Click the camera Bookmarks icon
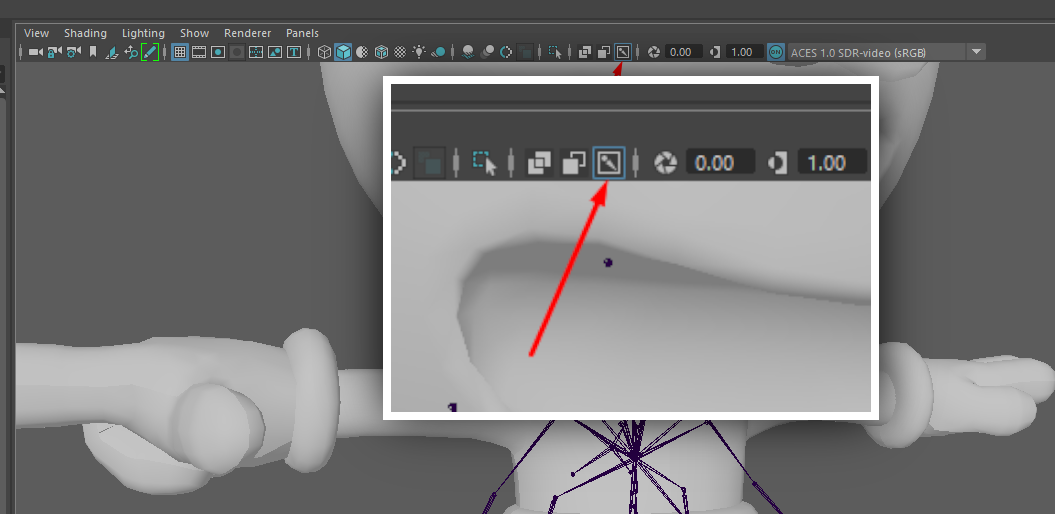Viewport: 1055px width, 514px height. coord(93,52)
